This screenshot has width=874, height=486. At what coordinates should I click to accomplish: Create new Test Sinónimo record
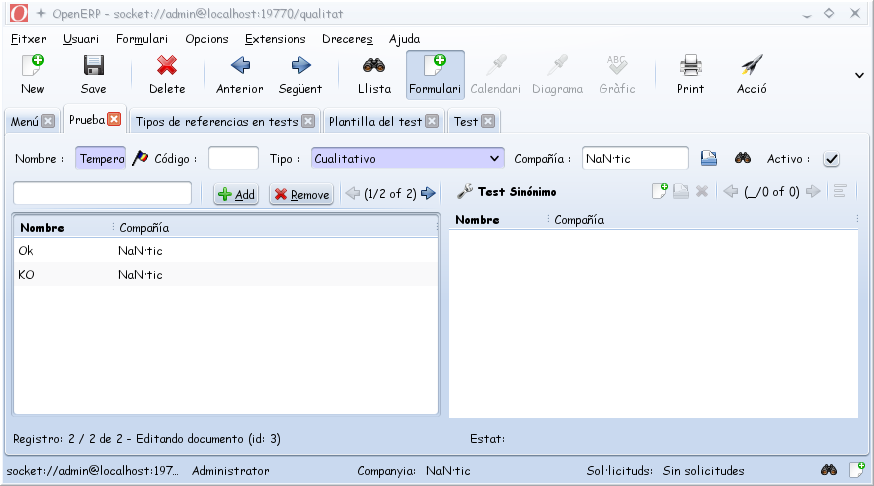659,191
